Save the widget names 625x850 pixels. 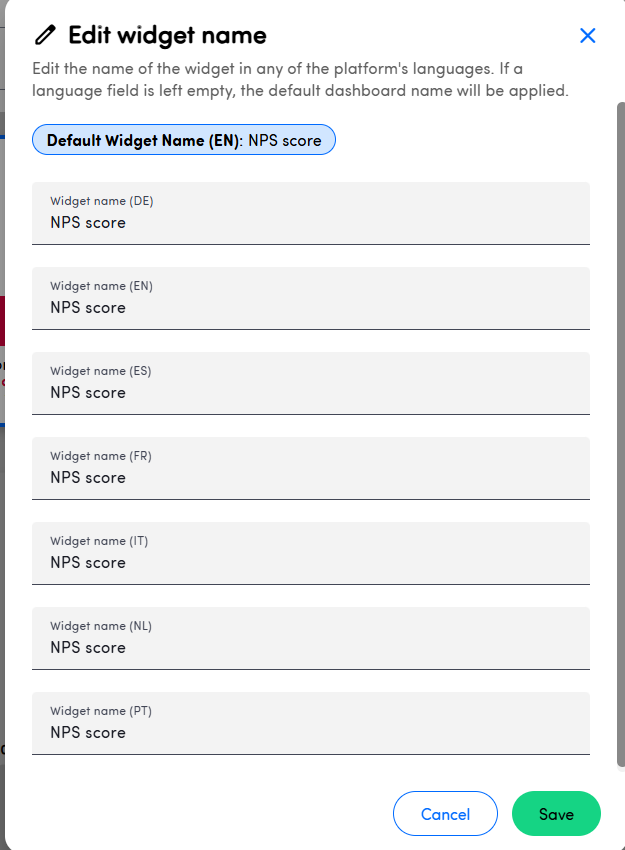[x=556, y=814]
